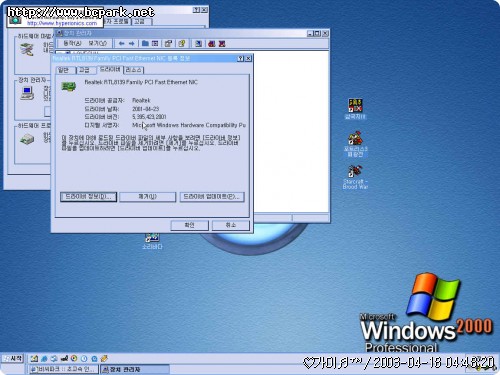Open the 동작(A) menu in Device Manager

tap(72, 43)
